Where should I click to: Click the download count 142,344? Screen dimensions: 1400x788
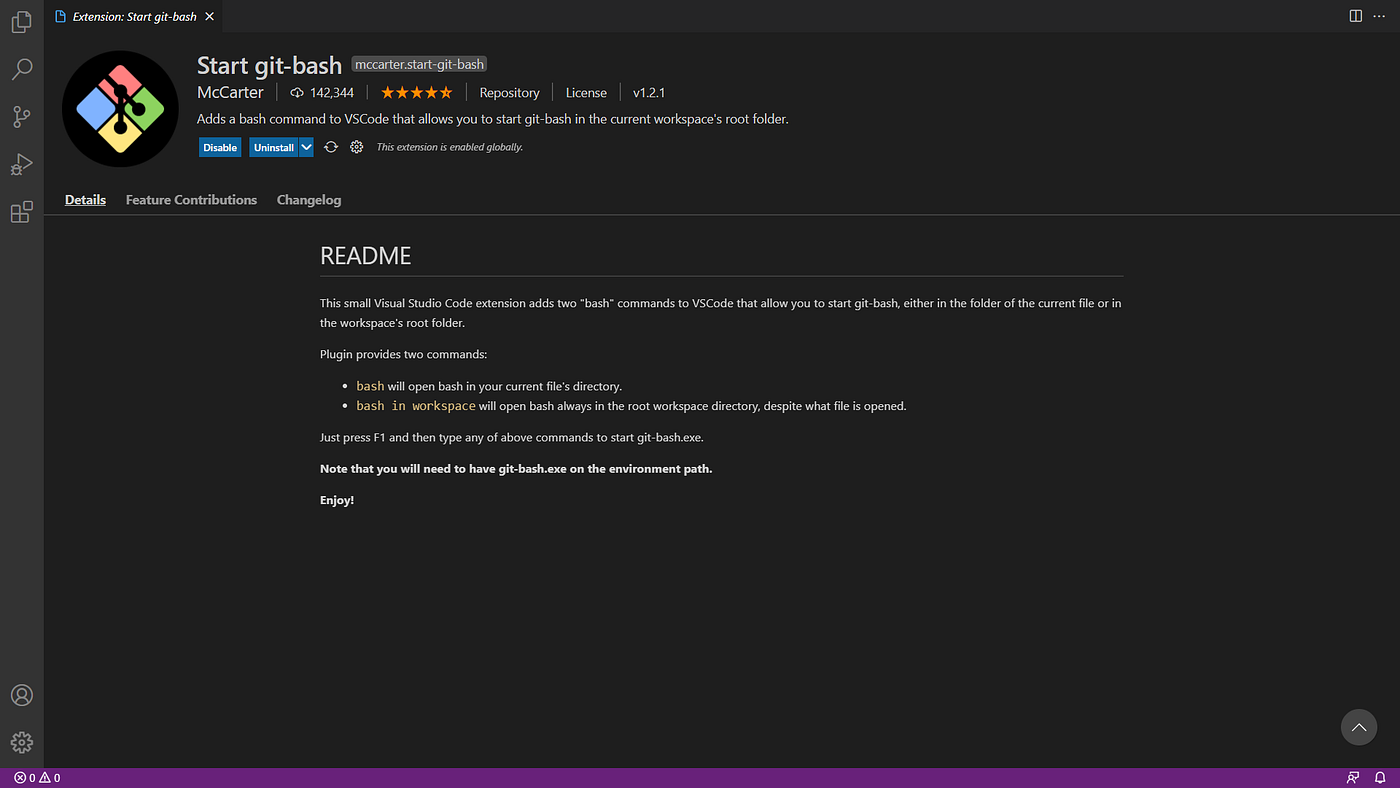(322, 92)
